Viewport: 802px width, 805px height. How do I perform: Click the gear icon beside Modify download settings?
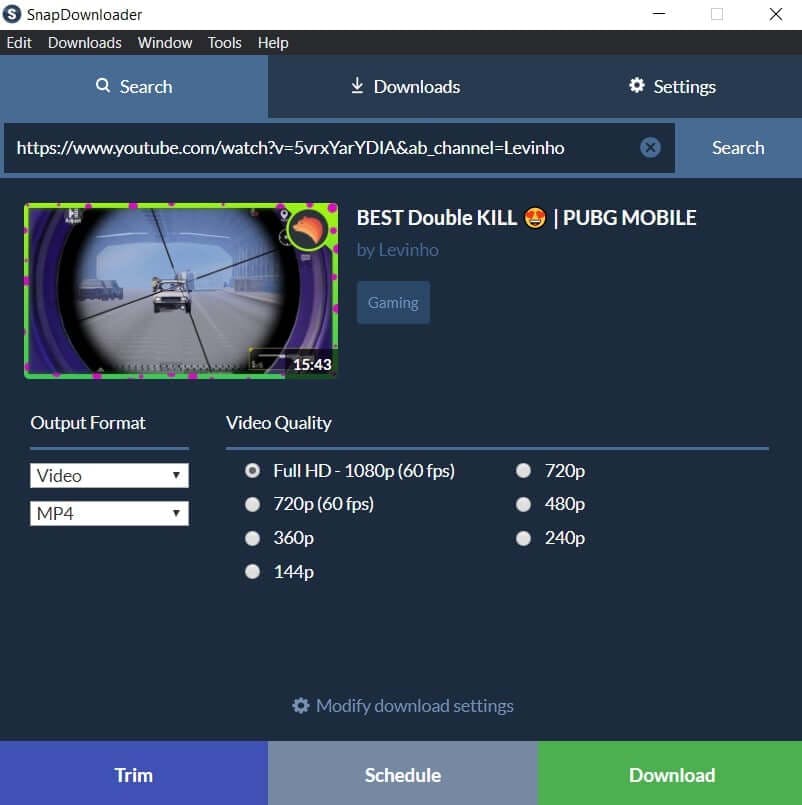(x=301, y=706)
